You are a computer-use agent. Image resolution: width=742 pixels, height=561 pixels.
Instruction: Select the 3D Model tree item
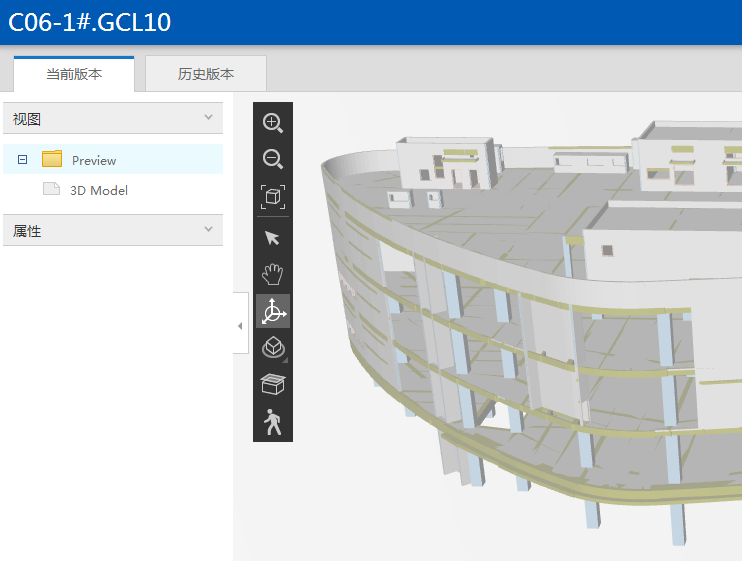[98, 190]
